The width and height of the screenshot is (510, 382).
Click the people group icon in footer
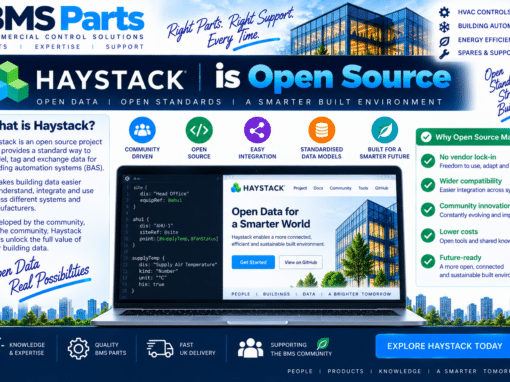pyautogui.click(x=250, y=348)
